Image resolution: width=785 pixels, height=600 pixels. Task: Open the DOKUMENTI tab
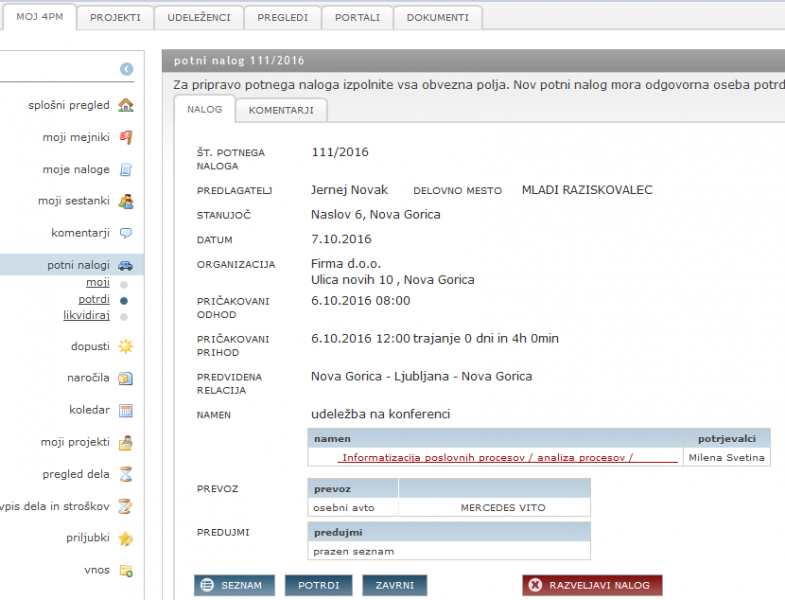coord(438,18)
